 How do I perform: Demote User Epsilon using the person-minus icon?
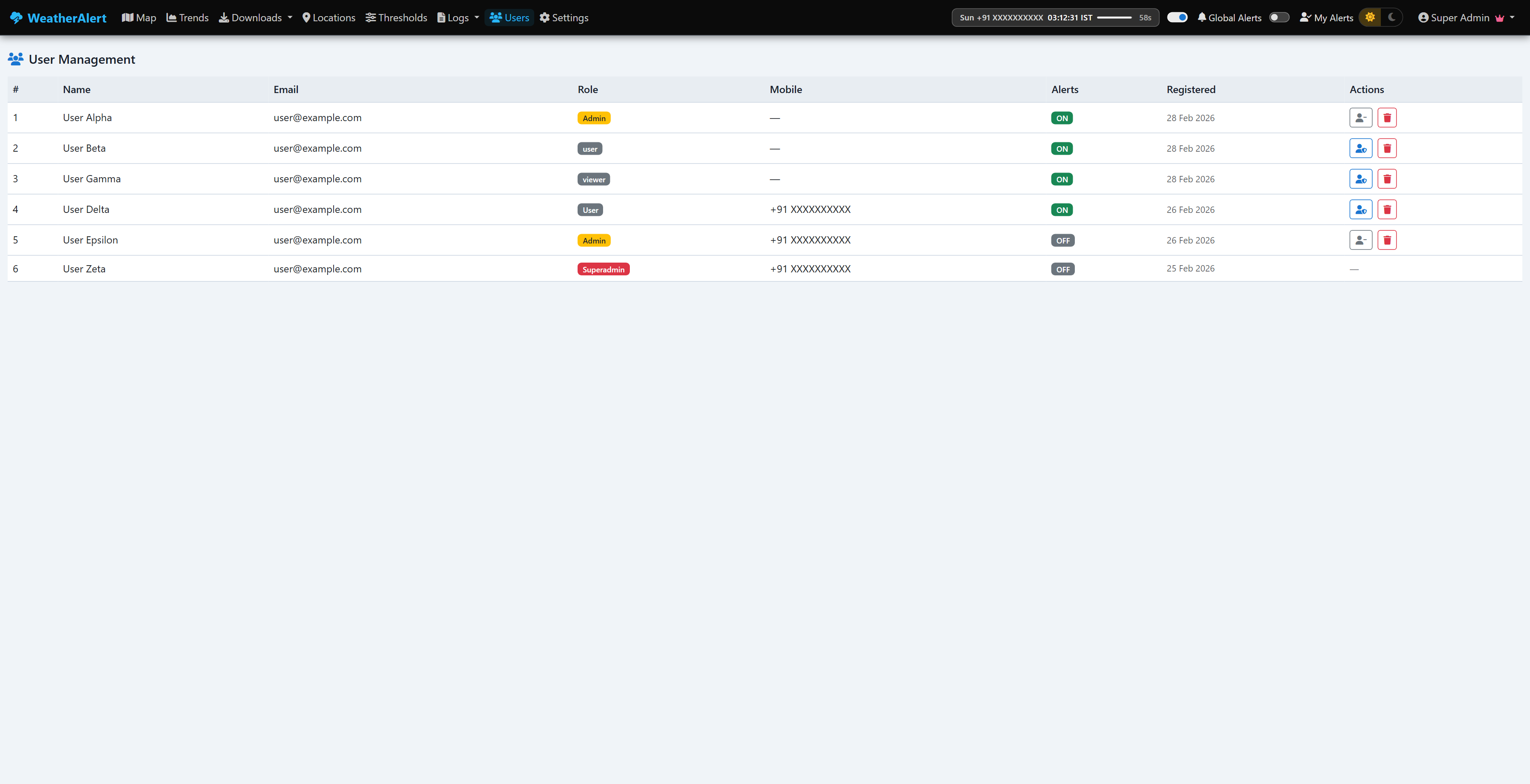tap(1361, 240)
